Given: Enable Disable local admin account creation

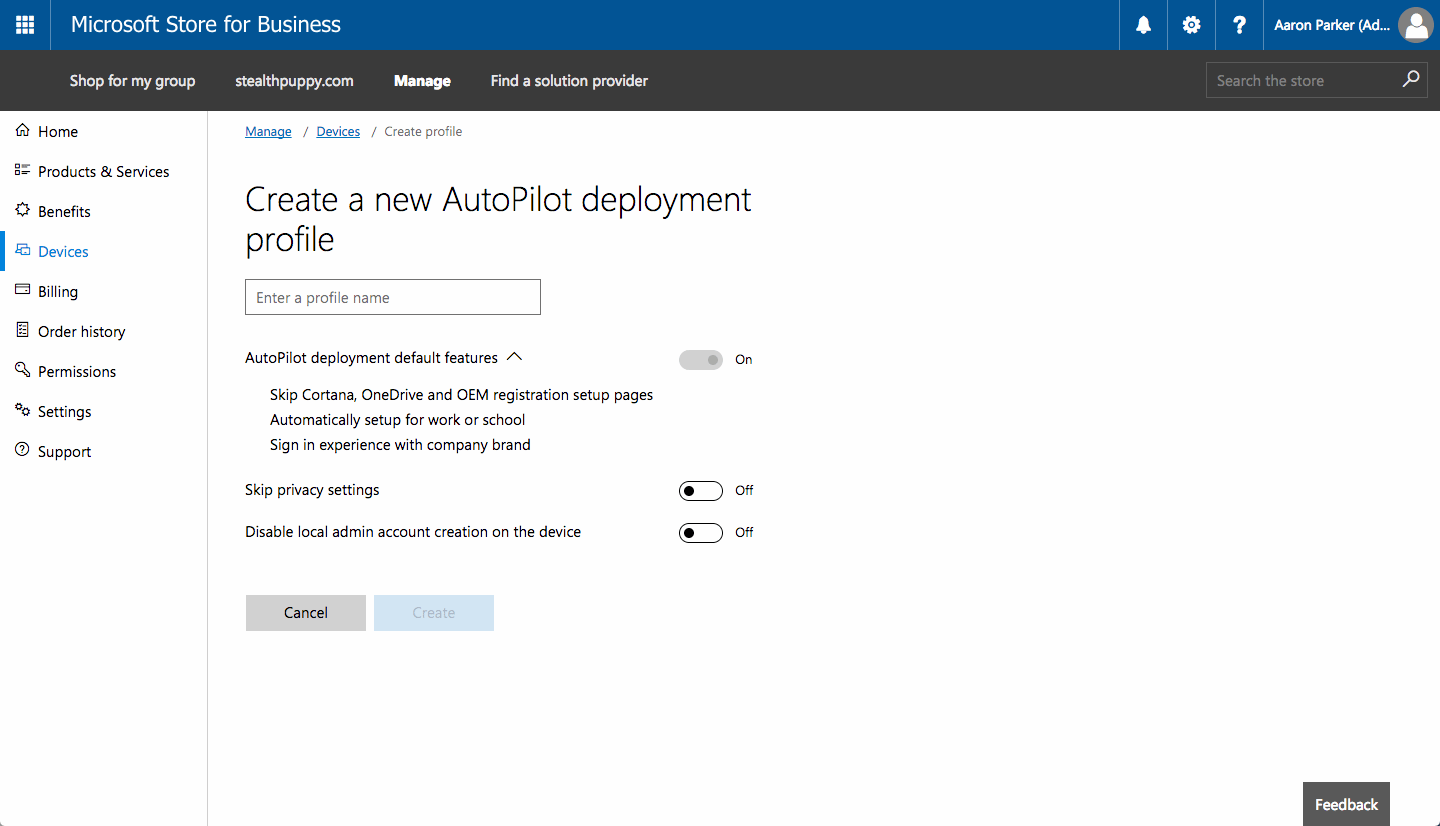Looking at the screenshot, I should 700,533.
